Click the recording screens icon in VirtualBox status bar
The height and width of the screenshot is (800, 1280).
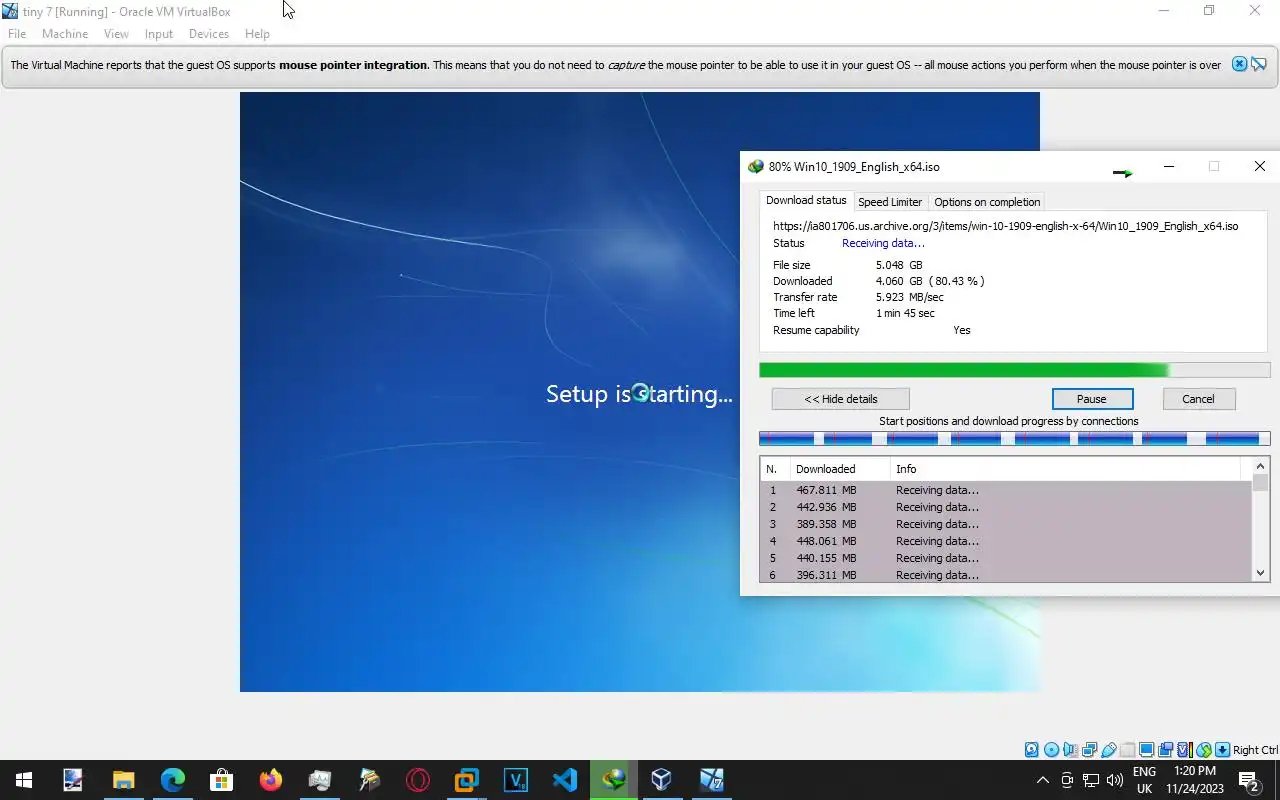click(x=1165, y=750)
